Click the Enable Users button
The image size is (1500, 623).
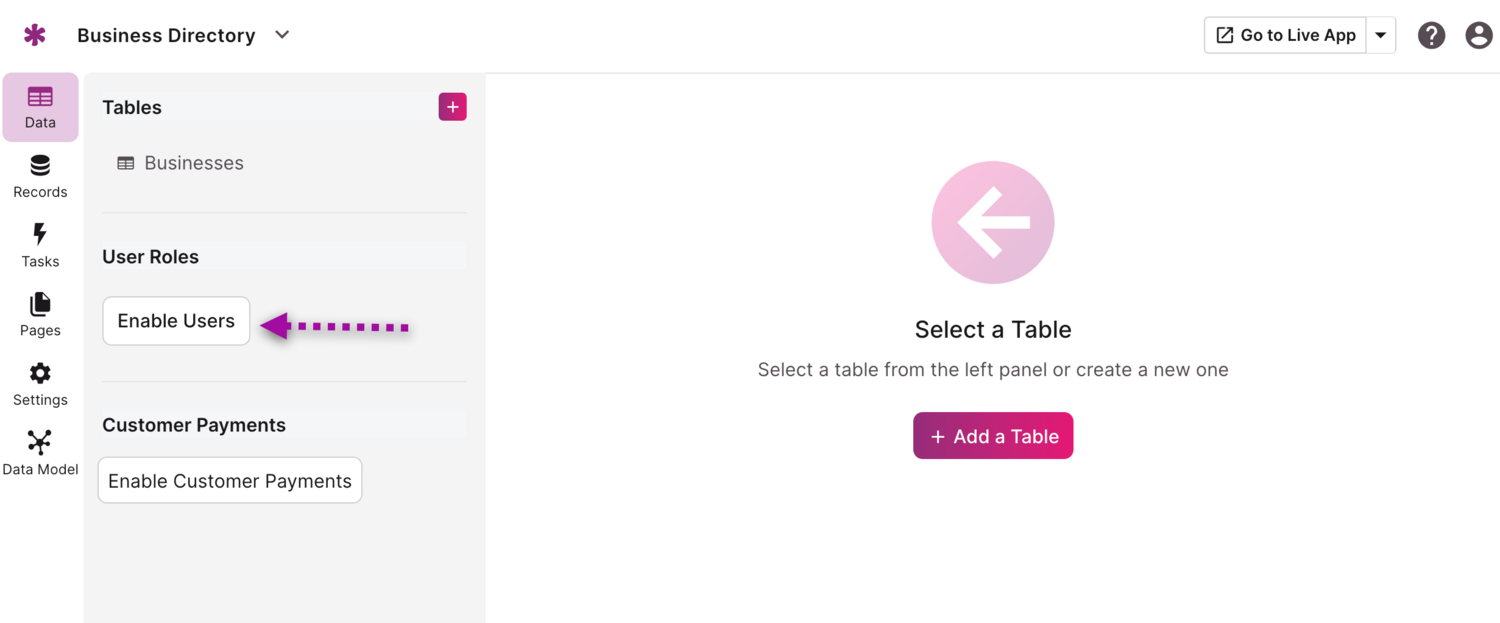click(176, 321)
